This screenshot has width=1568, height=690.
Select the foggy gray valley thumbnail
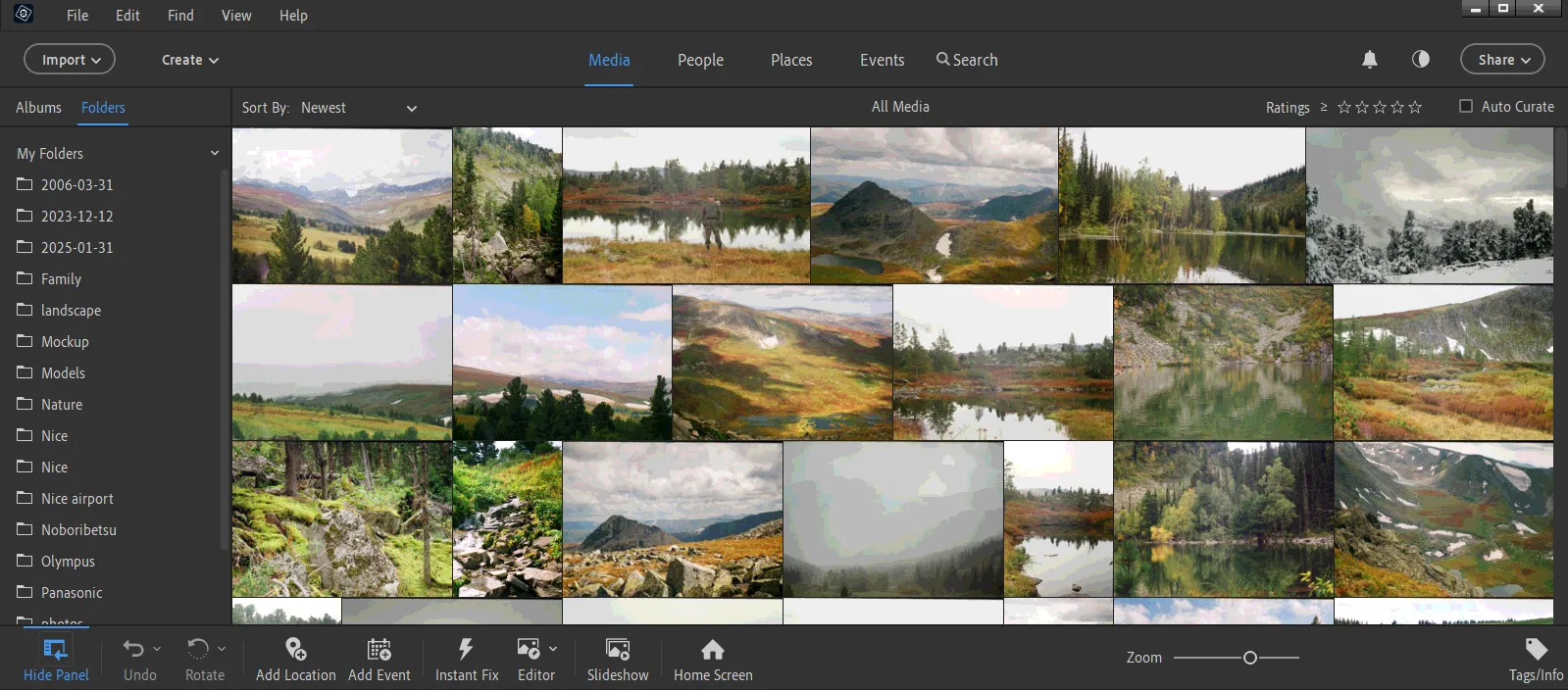(893, 519)
